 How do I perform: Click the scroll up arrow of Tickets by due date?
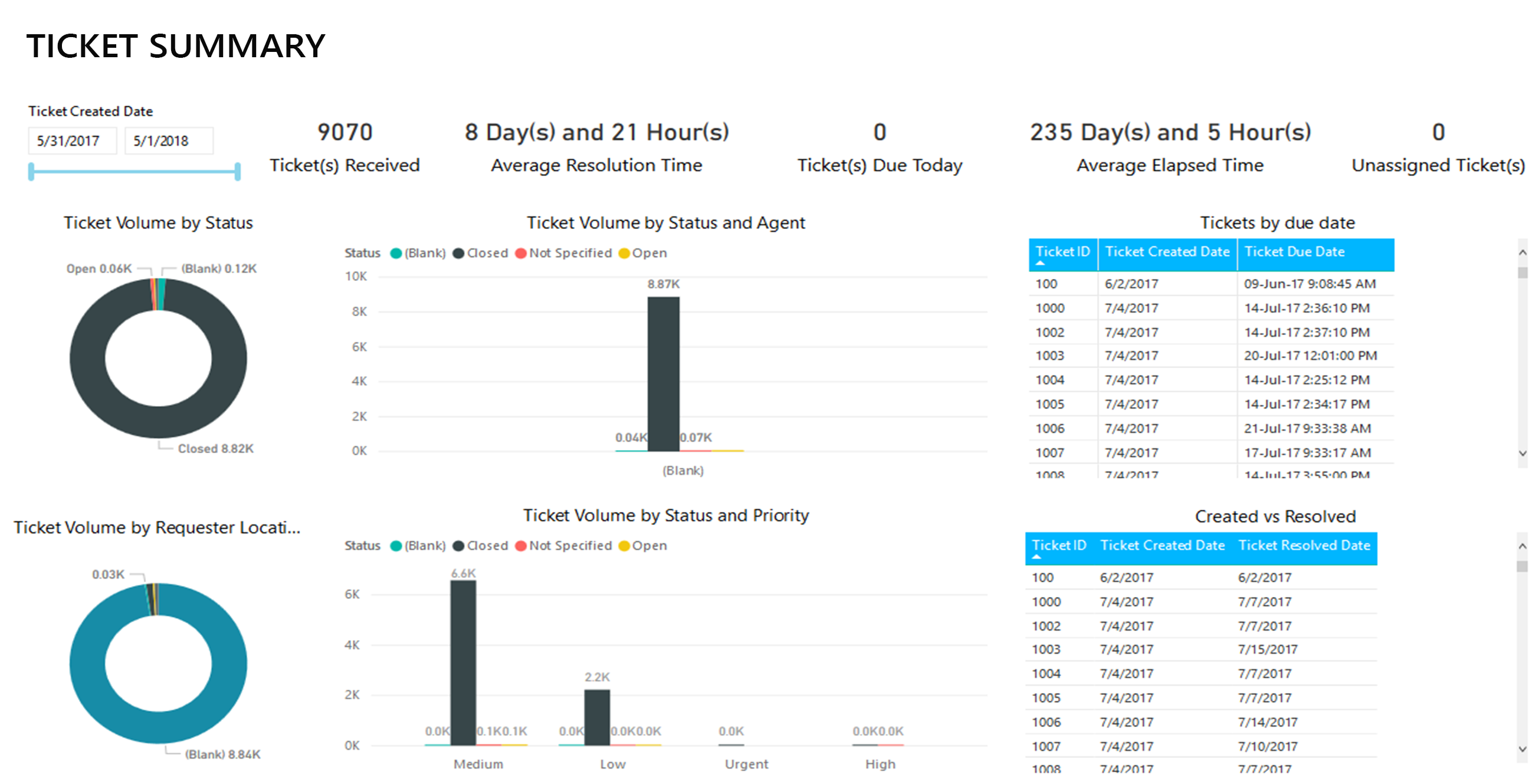click(x=1523, y=252)
